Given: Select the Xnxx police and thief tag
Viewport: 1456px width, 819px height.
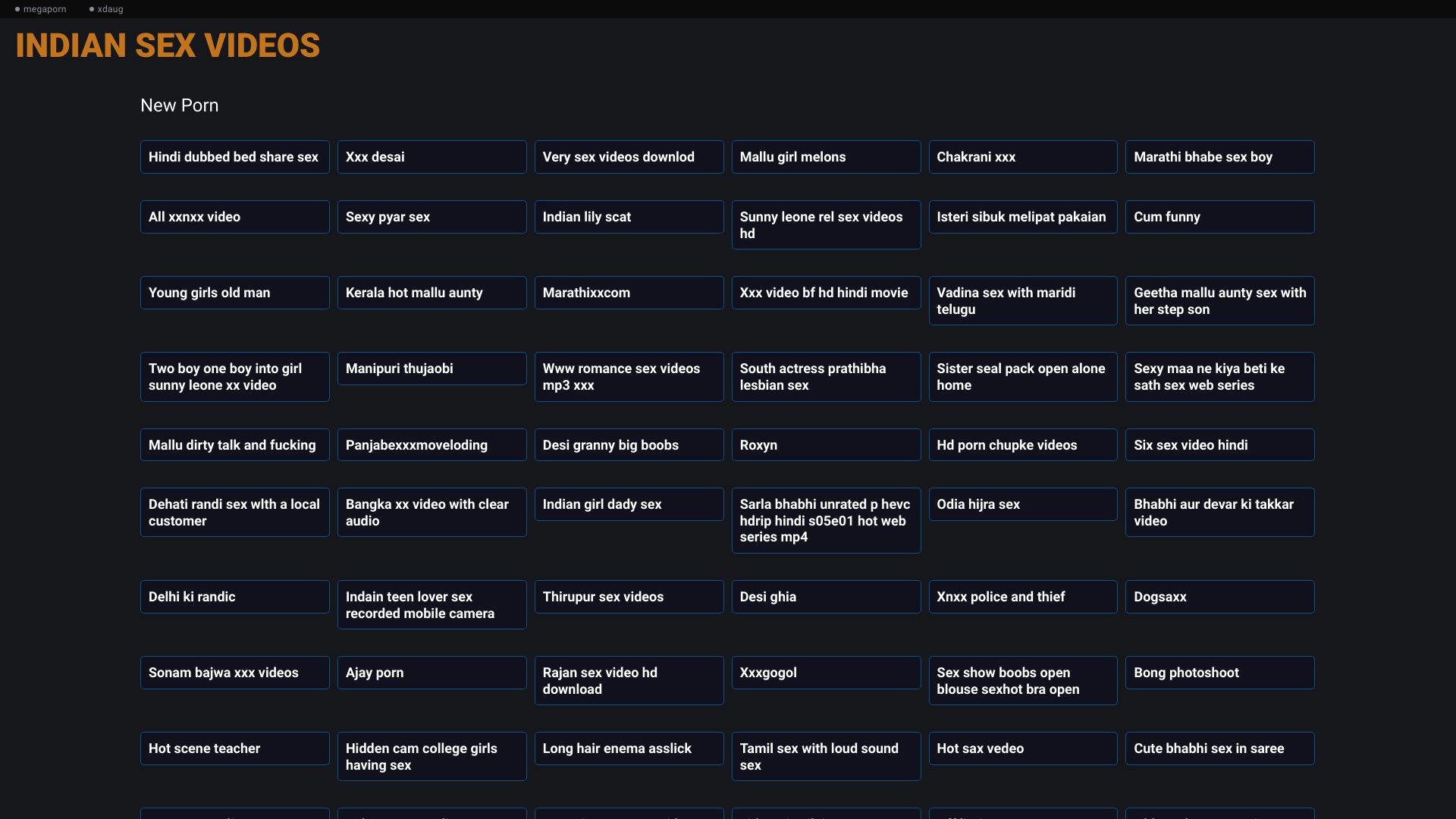Looking at the screenshot, I should click(x=1022, y=597).
